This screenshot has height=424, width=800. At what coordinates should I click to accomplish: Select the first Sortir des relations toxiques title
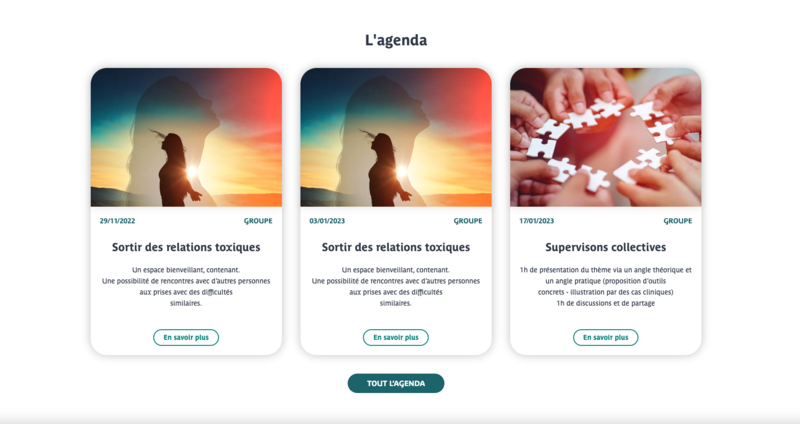(186, 247)
